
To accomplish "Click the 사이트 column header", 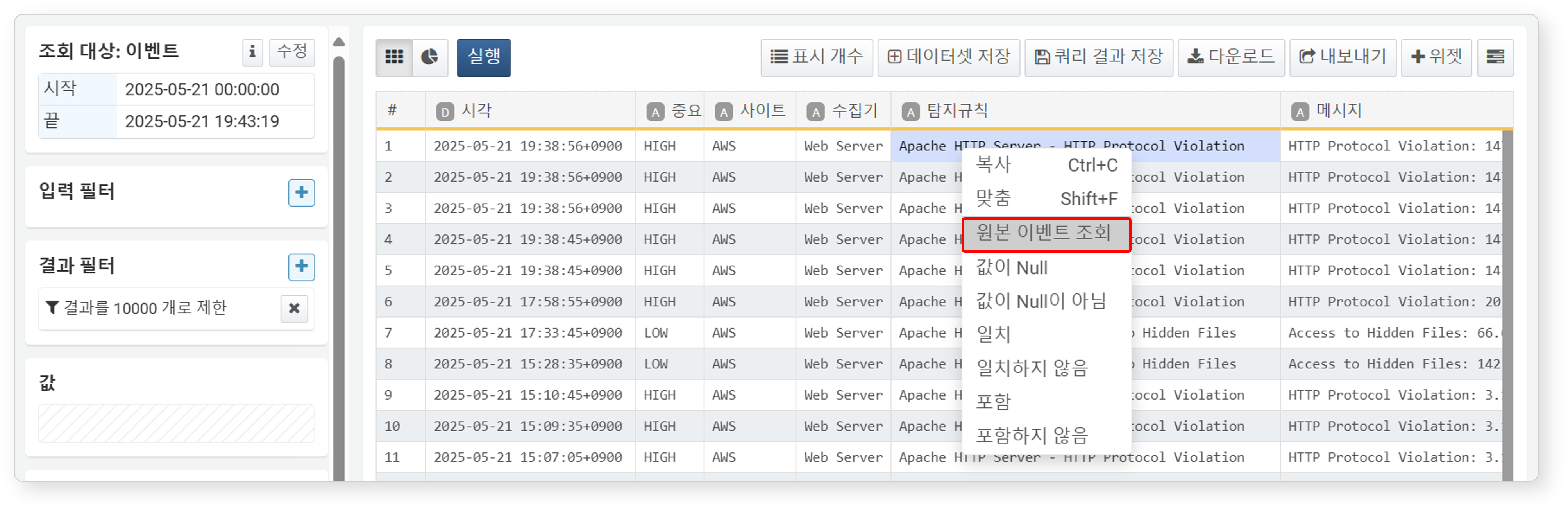I will point(750,111).
